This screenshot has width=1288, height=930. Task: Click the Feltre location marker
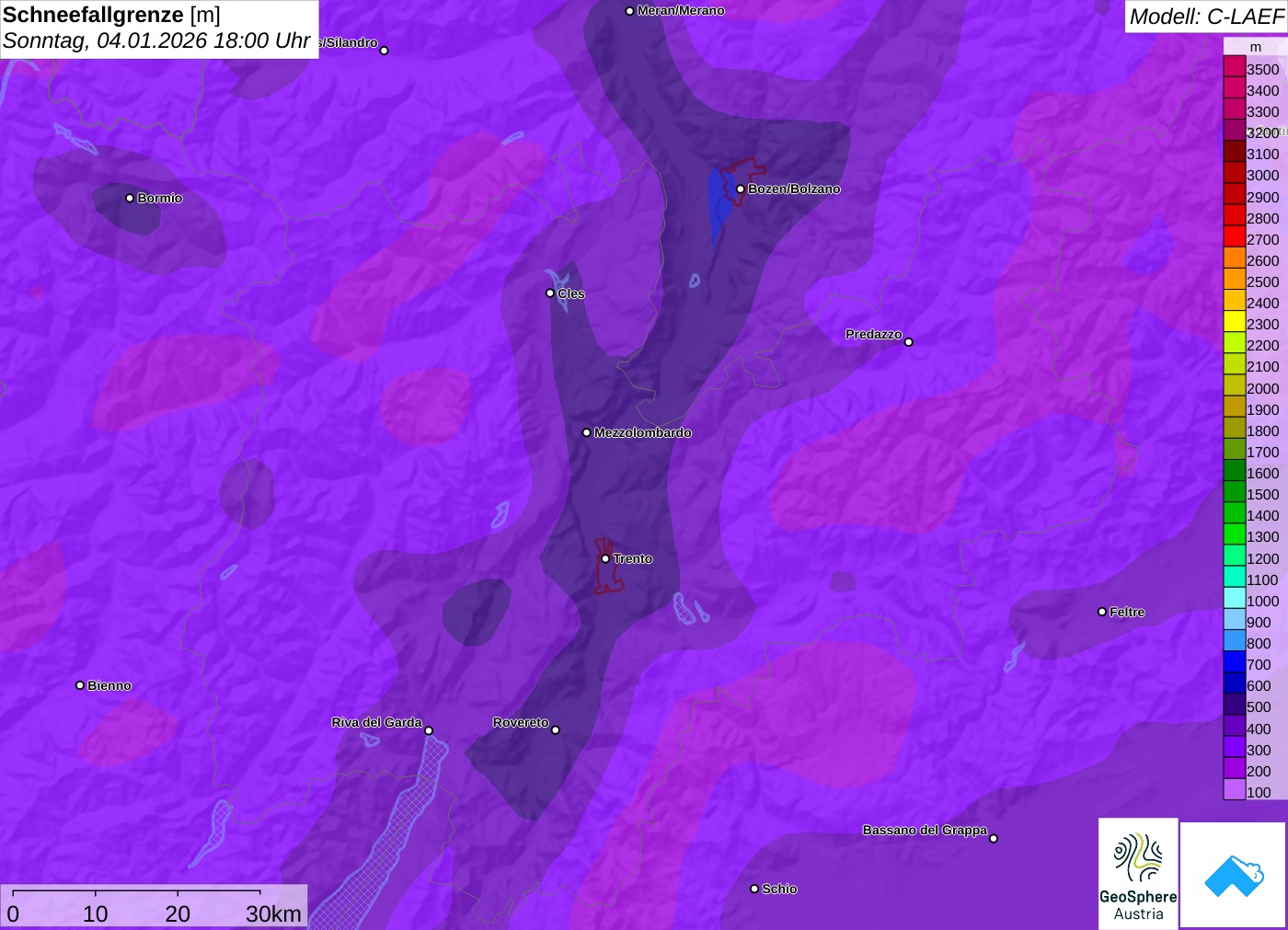point(1102,612)
